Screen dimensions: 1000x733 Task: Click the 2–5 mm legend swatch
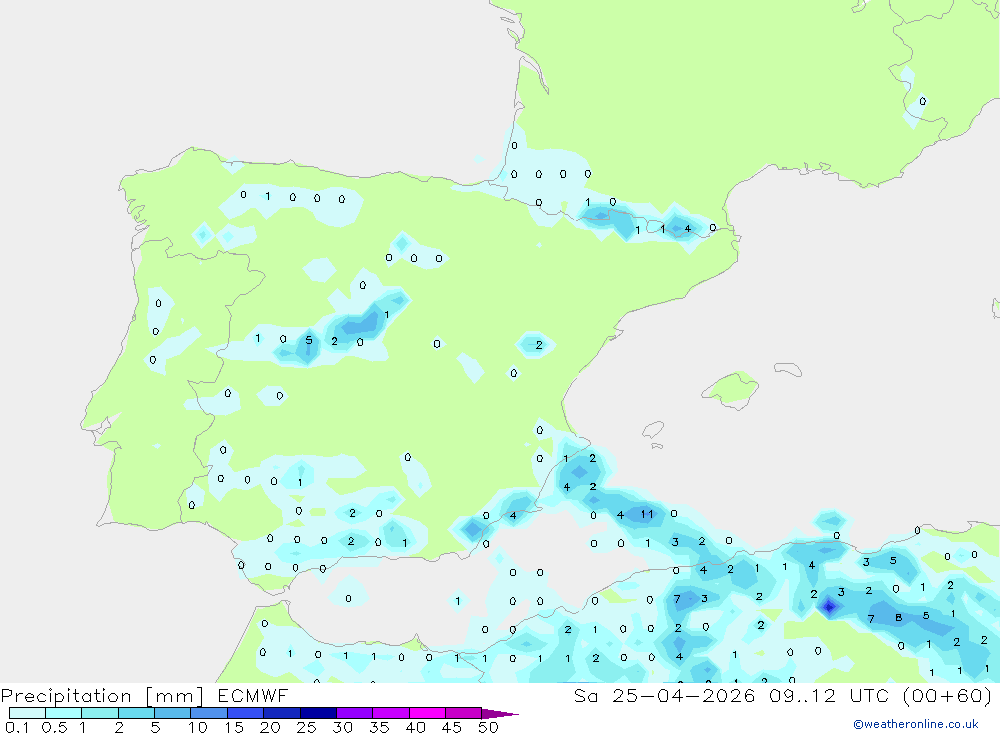click(136, 713)
